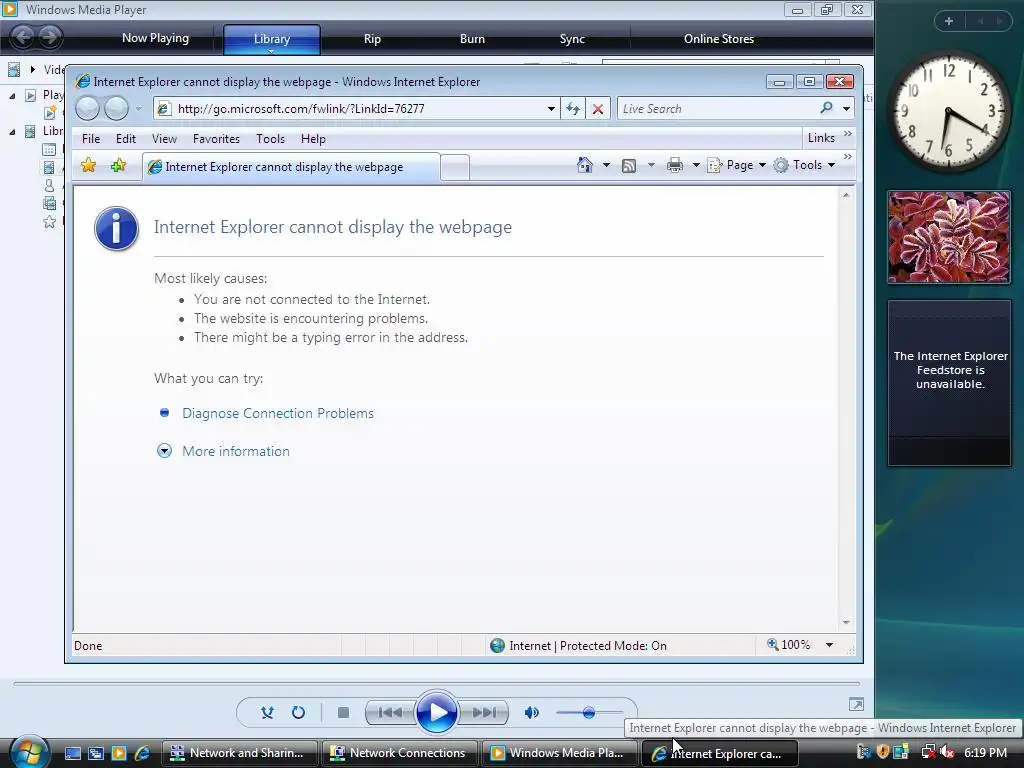
Task: Open the File menu in Internet Explorer
Action: (91, 138)
